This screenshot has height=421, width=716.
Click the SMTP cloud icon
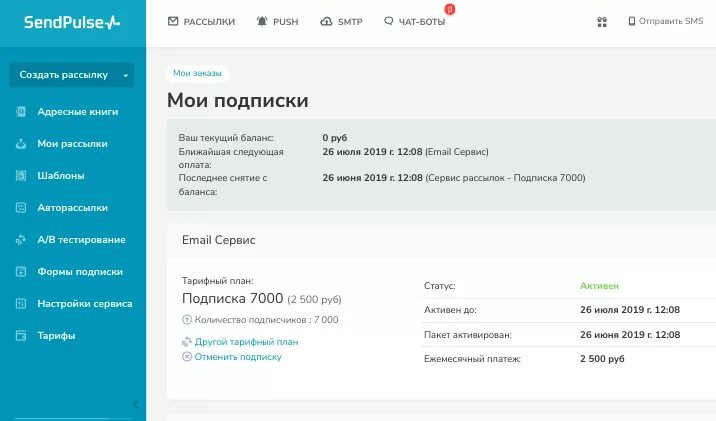tap(326, 21)
